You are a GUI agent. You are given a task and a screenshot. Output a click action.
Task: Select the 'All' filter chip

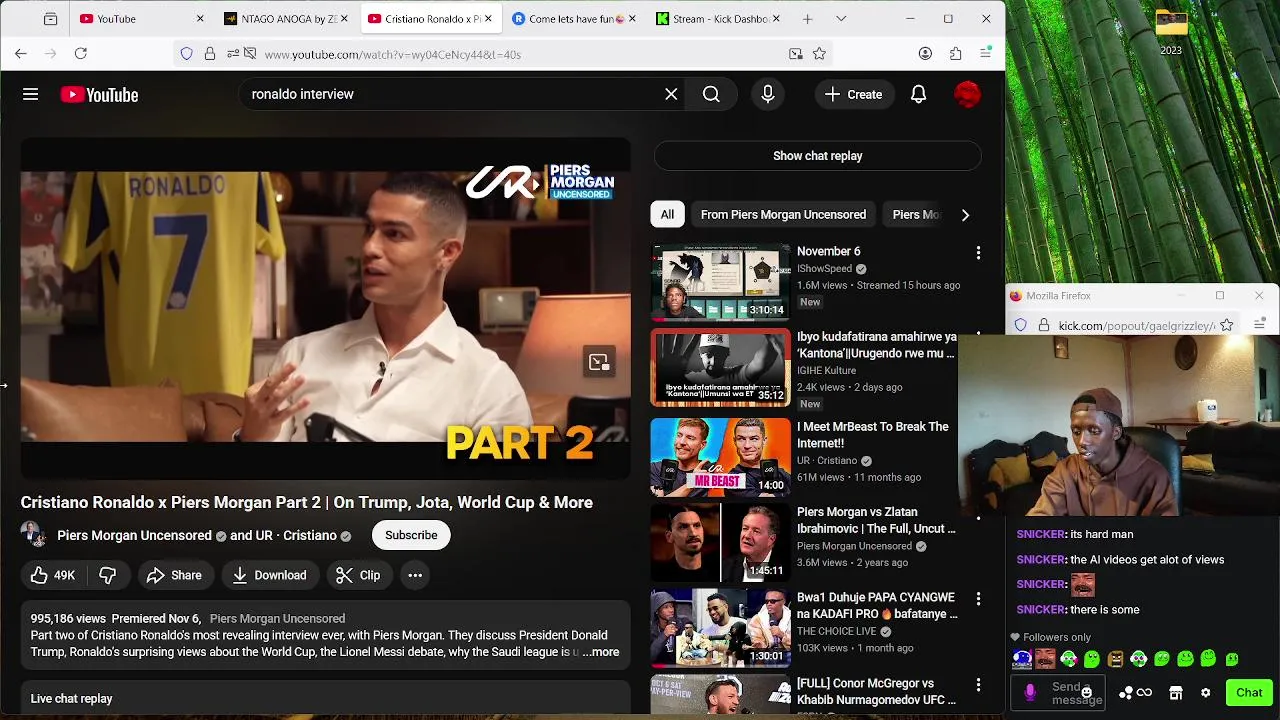pos(667,215)
